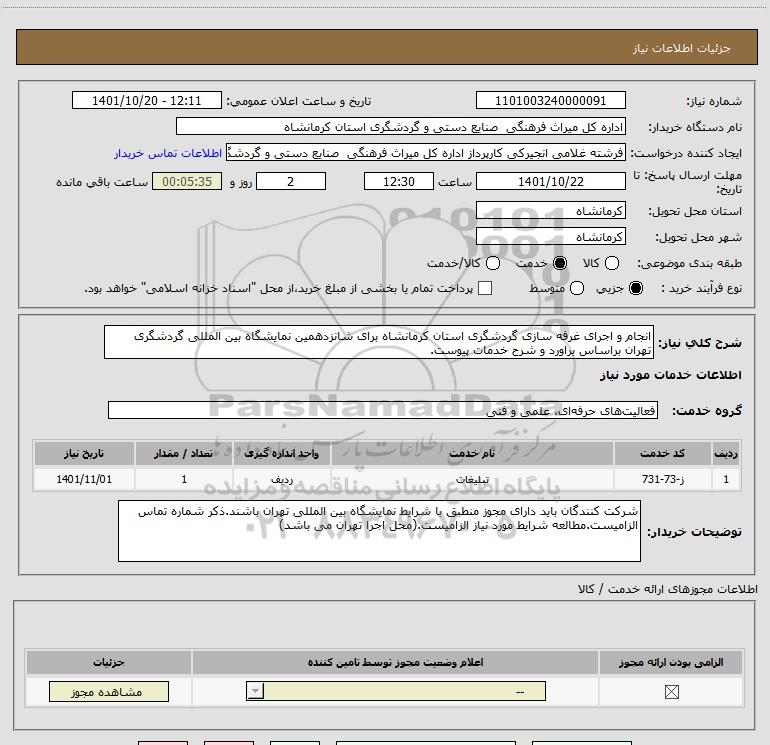Click the unit cell ردیف in the table row

[281, 479]
